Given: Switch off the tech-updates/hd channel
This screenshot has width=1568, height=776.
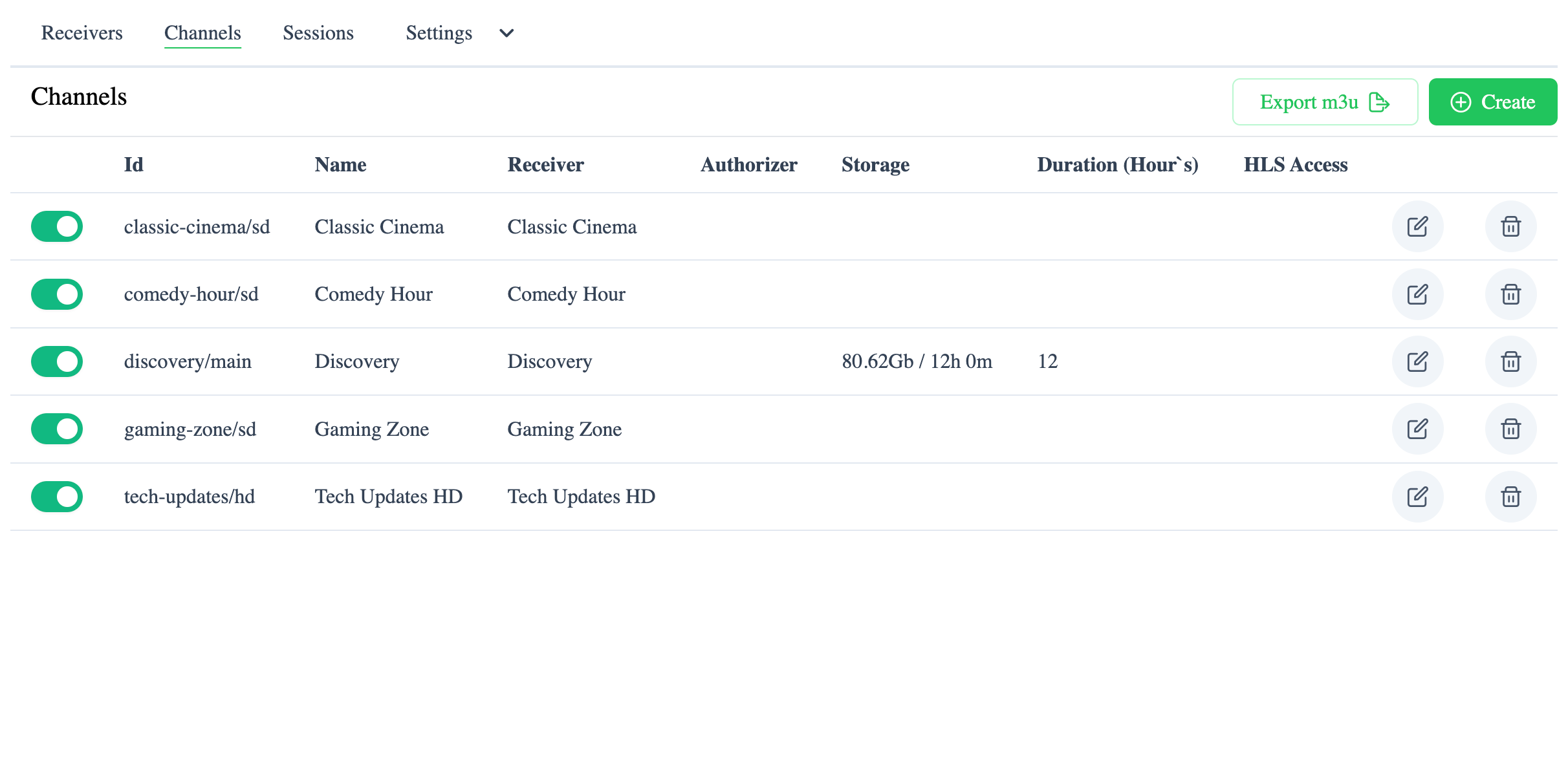Looking at the screenshot, I should pyautogui.click(x=57, y=497).
